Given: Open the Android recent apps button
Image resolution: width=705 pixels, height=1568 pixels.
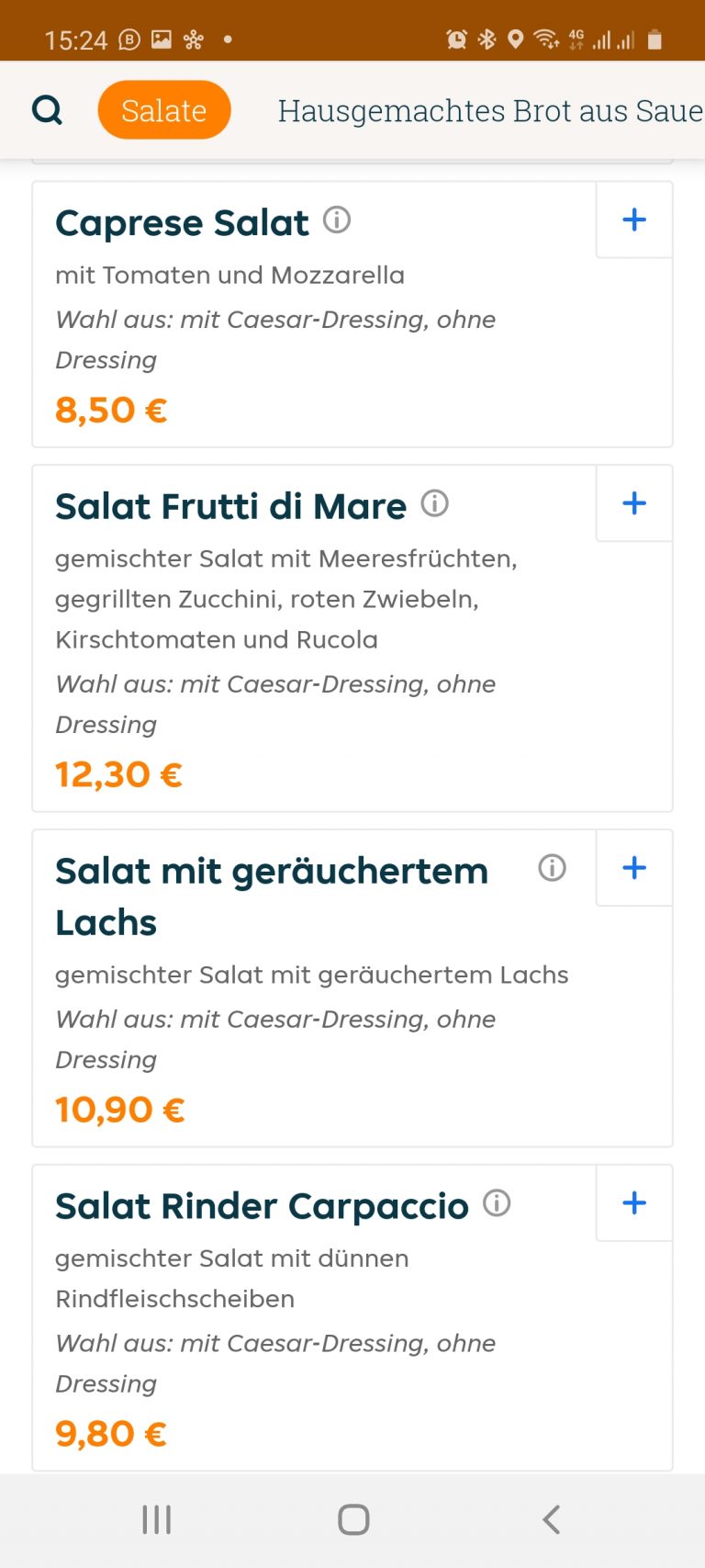Looking at the screenshot, I should tap(157, 1519).
